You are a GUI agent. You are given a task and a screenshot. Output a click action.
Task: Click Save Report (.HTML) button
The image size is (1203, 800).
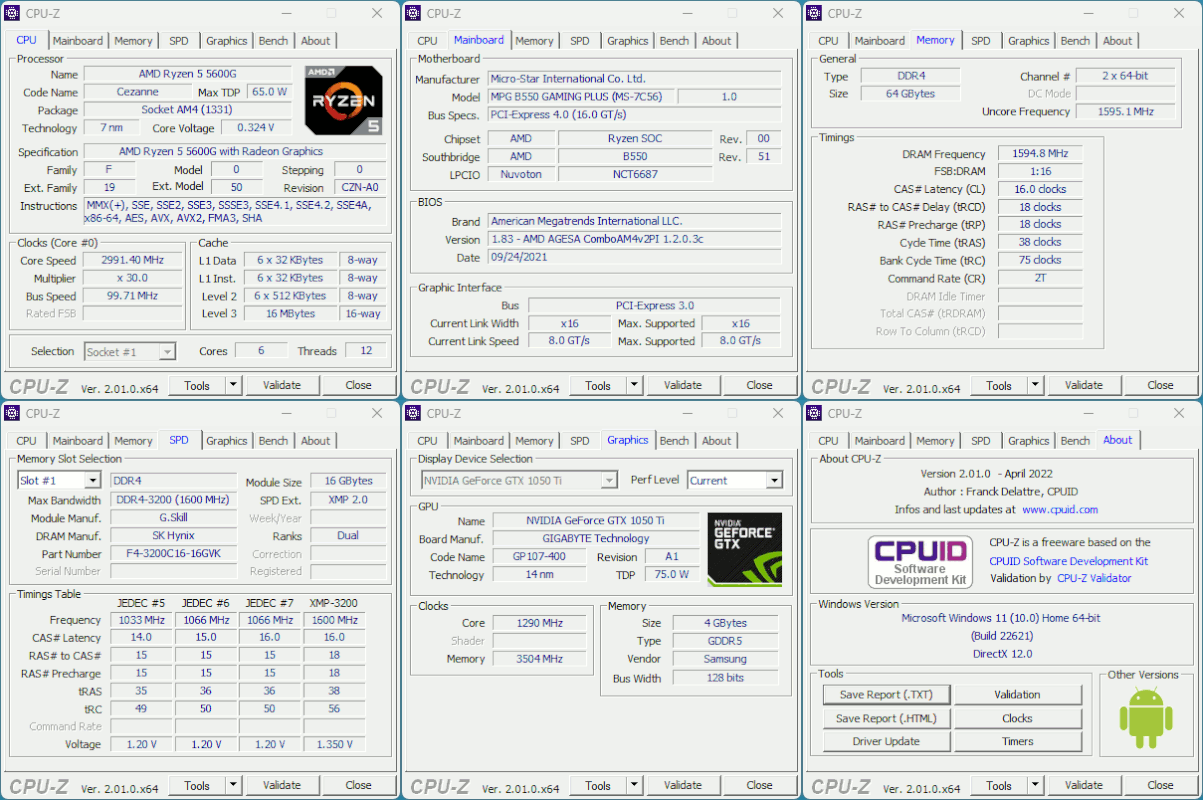point(886,718)
